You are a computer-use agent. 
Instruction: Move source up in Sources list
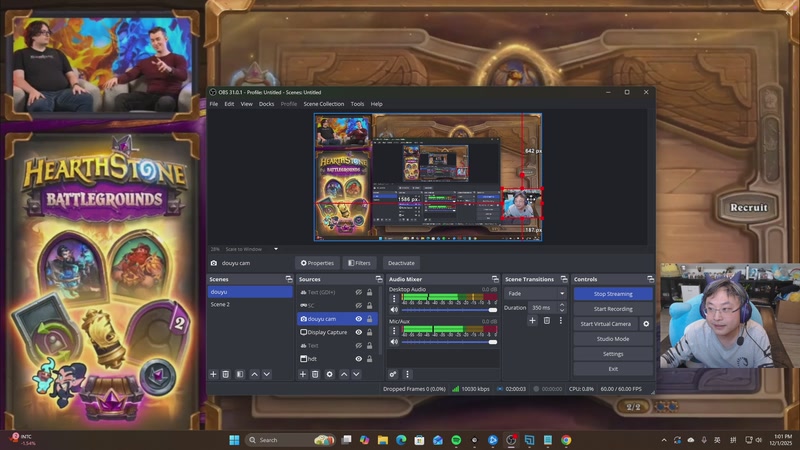pos(344,374)
